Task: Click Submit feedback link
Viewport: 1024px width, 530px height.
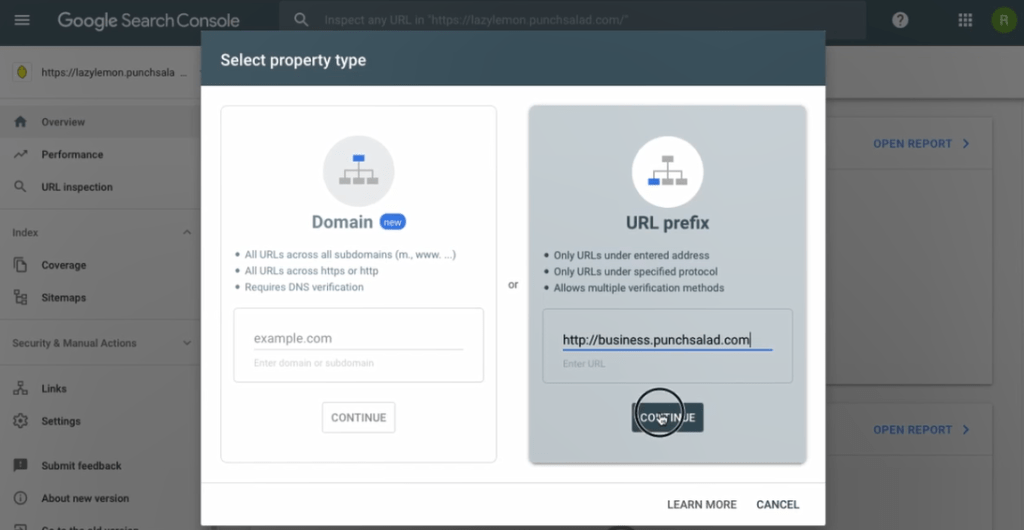Action: (82, 465)
